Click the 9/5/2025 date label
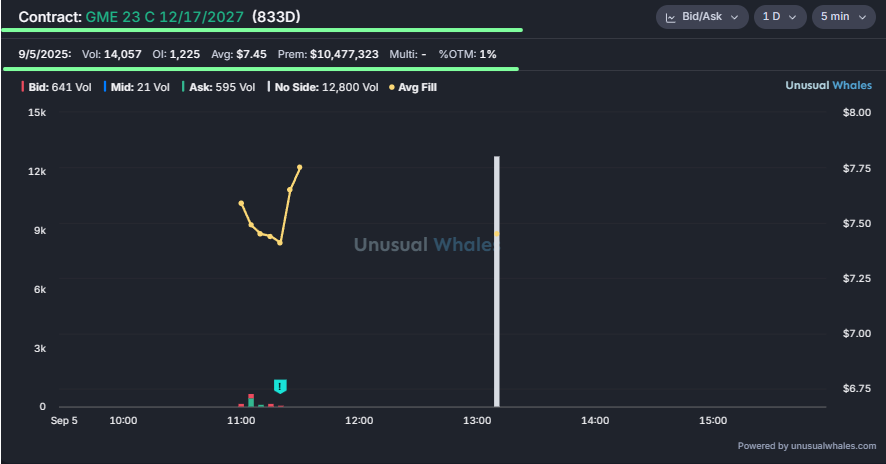This screenshot has width=886, height=464. pos(45,54)
